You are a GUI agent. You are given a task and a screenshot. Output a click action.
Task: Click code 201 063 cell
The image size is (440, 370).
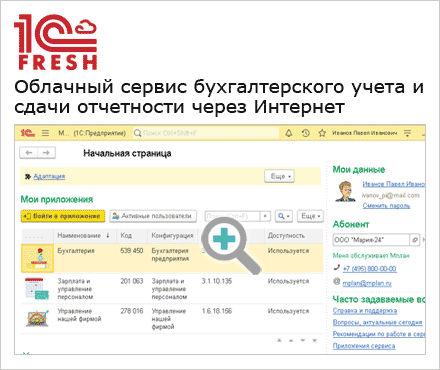click(132, 281)
